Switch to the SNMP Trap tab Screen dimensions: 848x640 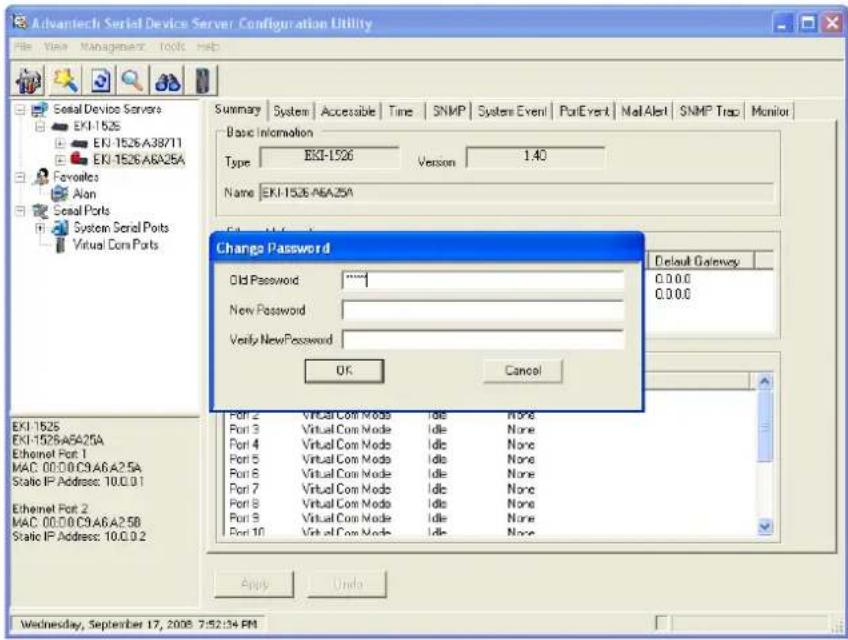pyautogui.click(x=709, y=111)
